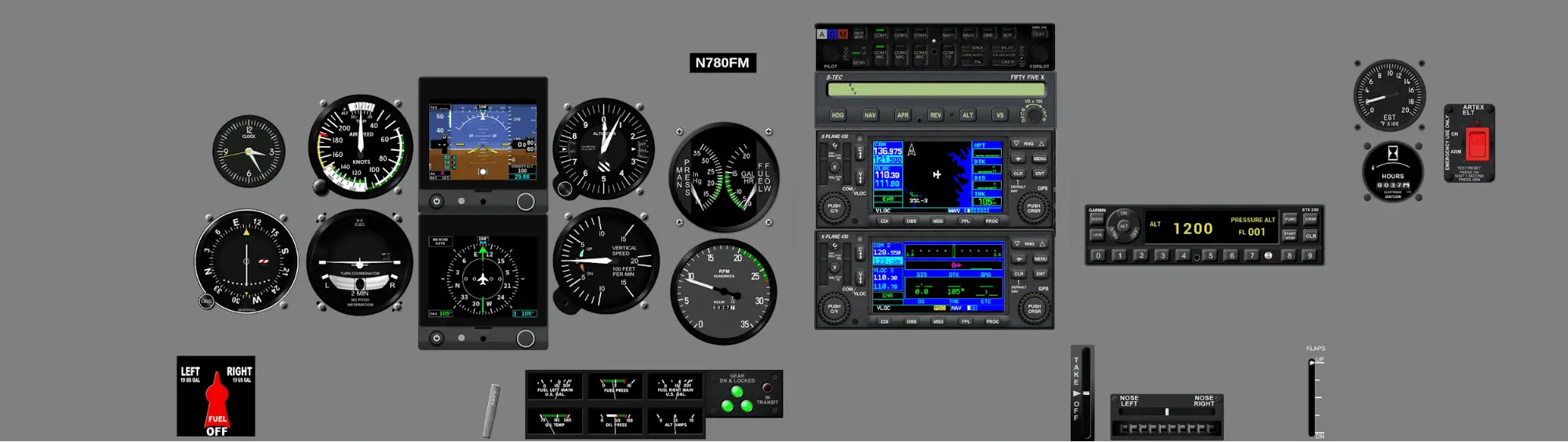The height and width of the screenshot is (442, 1568).
Task: Engage REV mode on the S-TEC autopilot
Action: [936, 115]
